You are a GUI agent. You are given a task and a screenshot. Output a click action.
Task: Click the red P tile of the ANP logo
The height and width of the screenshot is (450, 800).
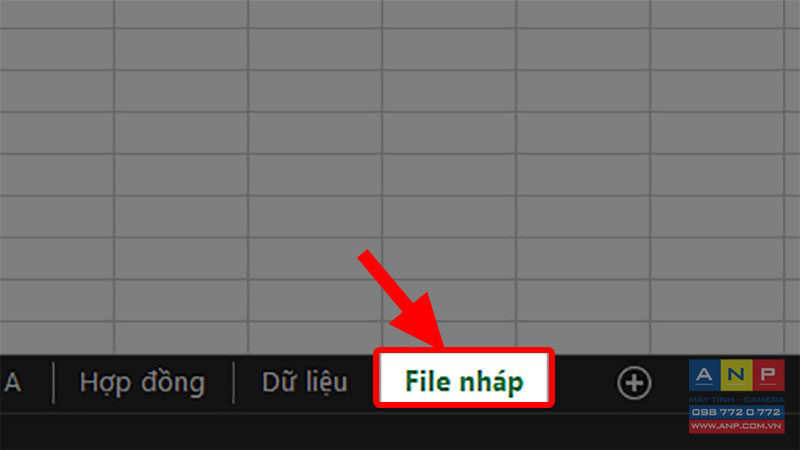click(768, 376)
